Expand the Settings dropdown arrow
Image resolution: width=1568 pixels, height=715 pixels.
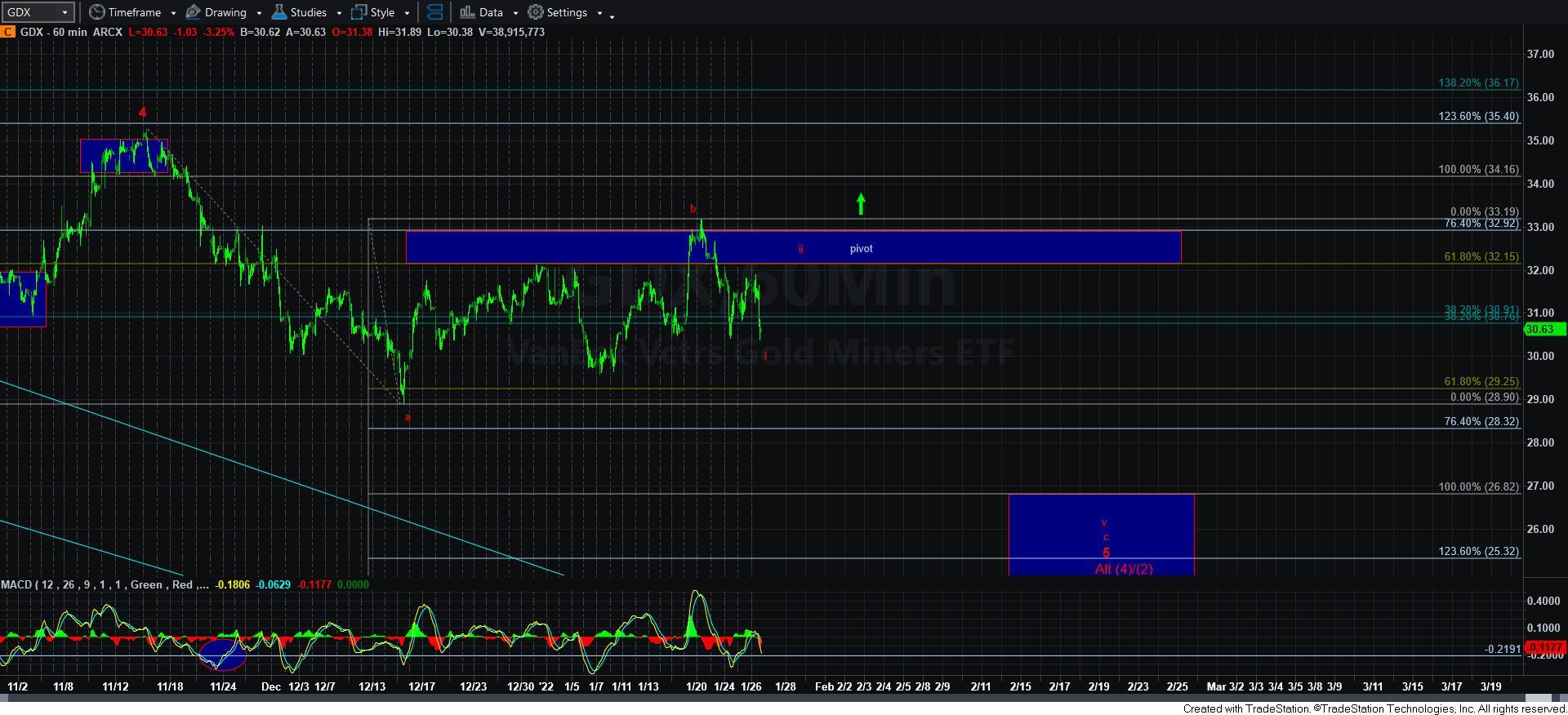[599, 13]
